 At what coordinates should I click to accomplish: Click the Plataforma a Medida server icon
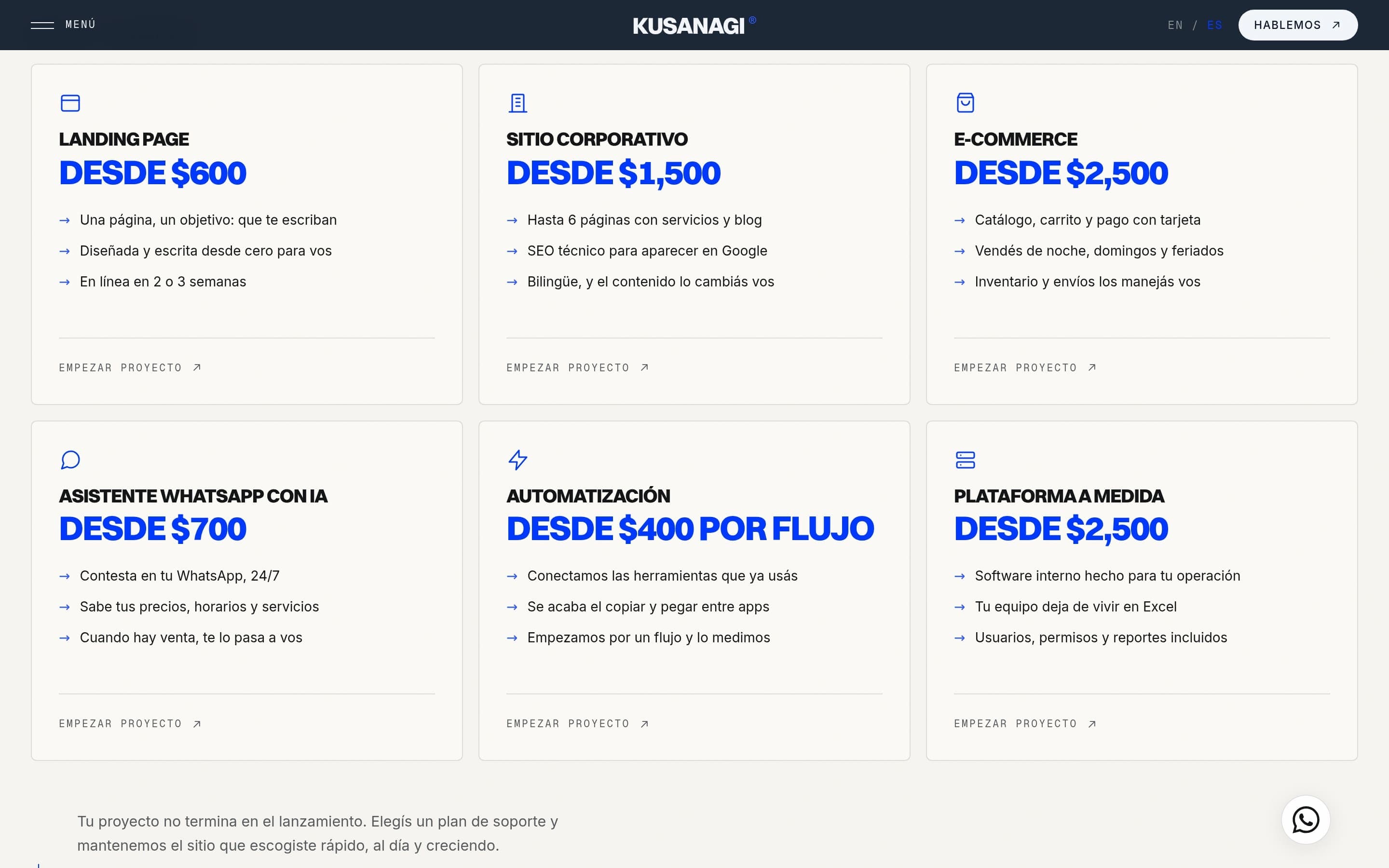click(966, 460)
